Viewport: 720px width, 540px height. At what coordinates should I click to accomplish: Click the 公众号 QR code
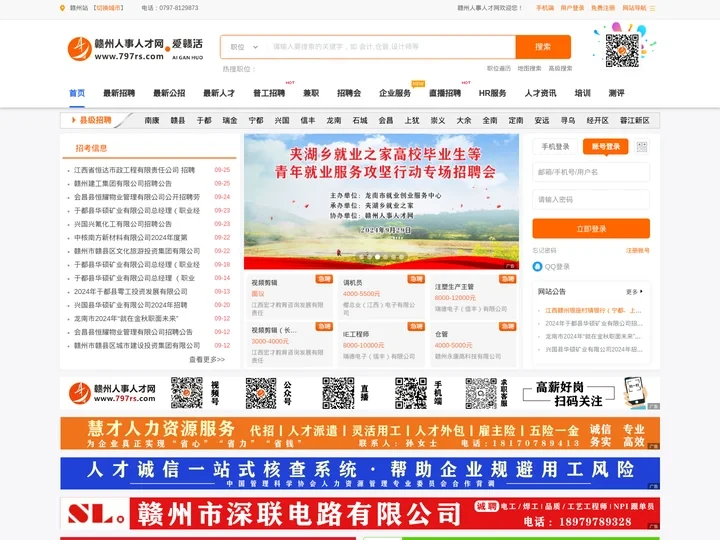click(x=261, y=393)
